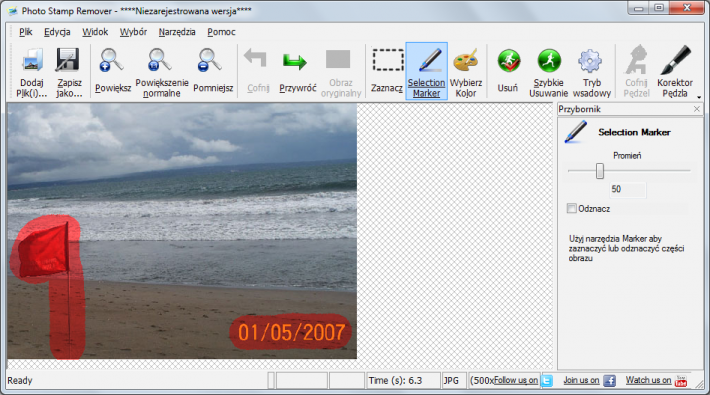Click the Twitter icon in status bar
The width and height of the screenshot is (710, 395).
tap(547, 381)
